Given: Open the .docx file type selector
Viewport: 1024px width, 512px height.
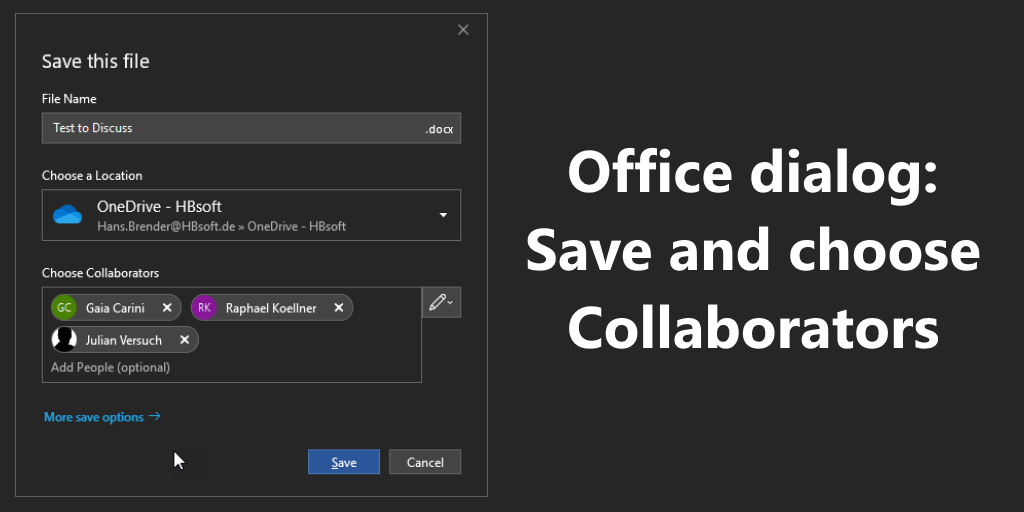Looking at the screenshot, I should 440,129.
